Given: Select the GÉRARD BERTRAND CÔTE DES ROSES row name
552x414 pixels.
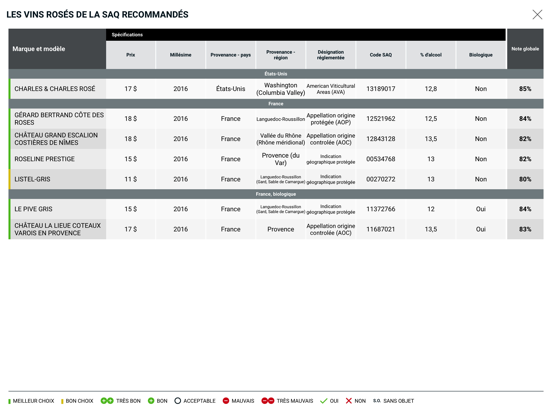Looking at the screenshot, I should click(x=59, y=119).
